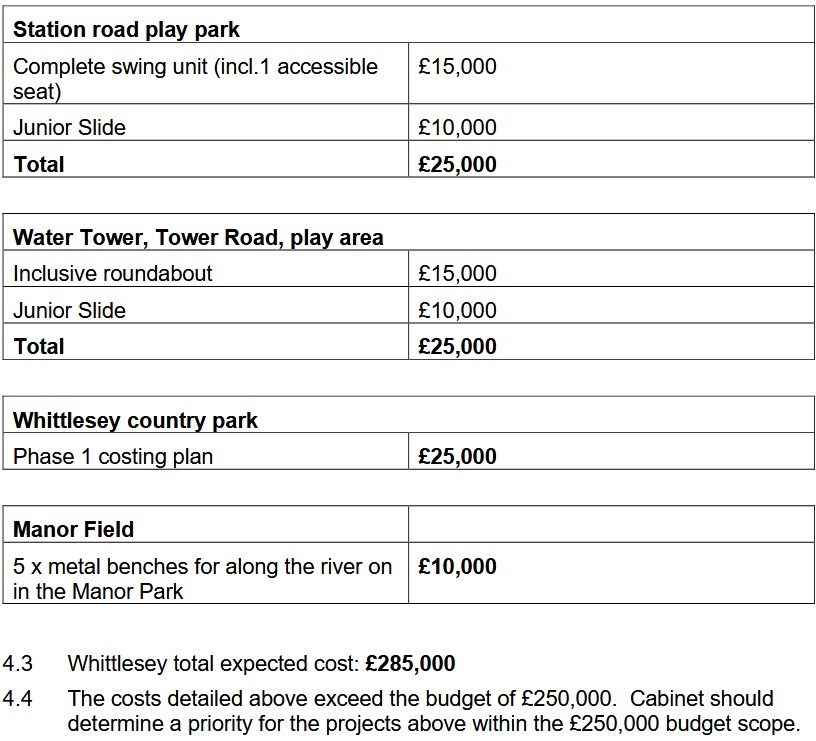The height and width of the screenshot is (741, 816).
Task: Select the "Inclusive roundabout" item text
Action: pos(113,273)
